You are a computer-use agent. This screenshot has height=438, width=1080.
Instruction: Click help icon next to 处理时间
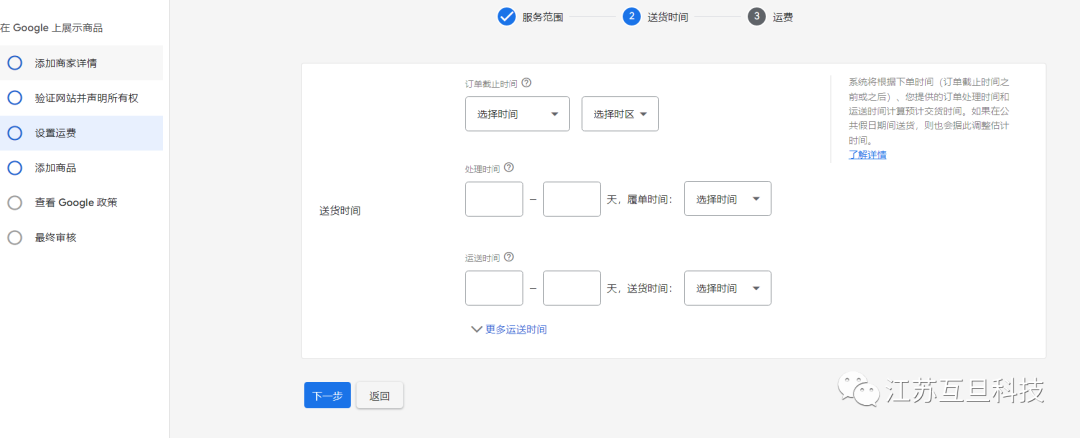[x=509, y=168]
